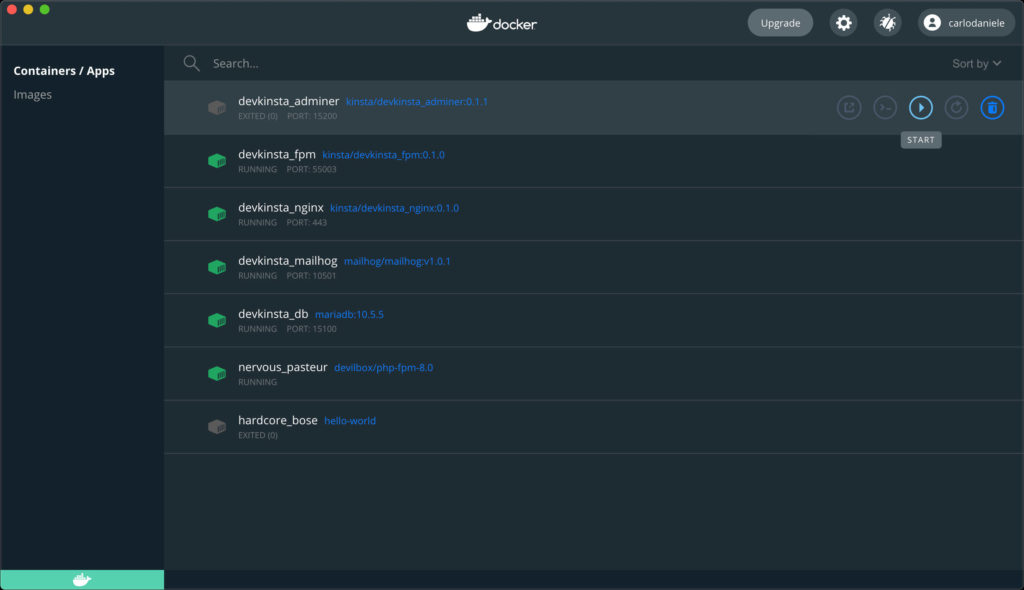Select the devkinsta_nginx container name
Viewport: 1024px width, 590px height.
[x=281, y=207]
